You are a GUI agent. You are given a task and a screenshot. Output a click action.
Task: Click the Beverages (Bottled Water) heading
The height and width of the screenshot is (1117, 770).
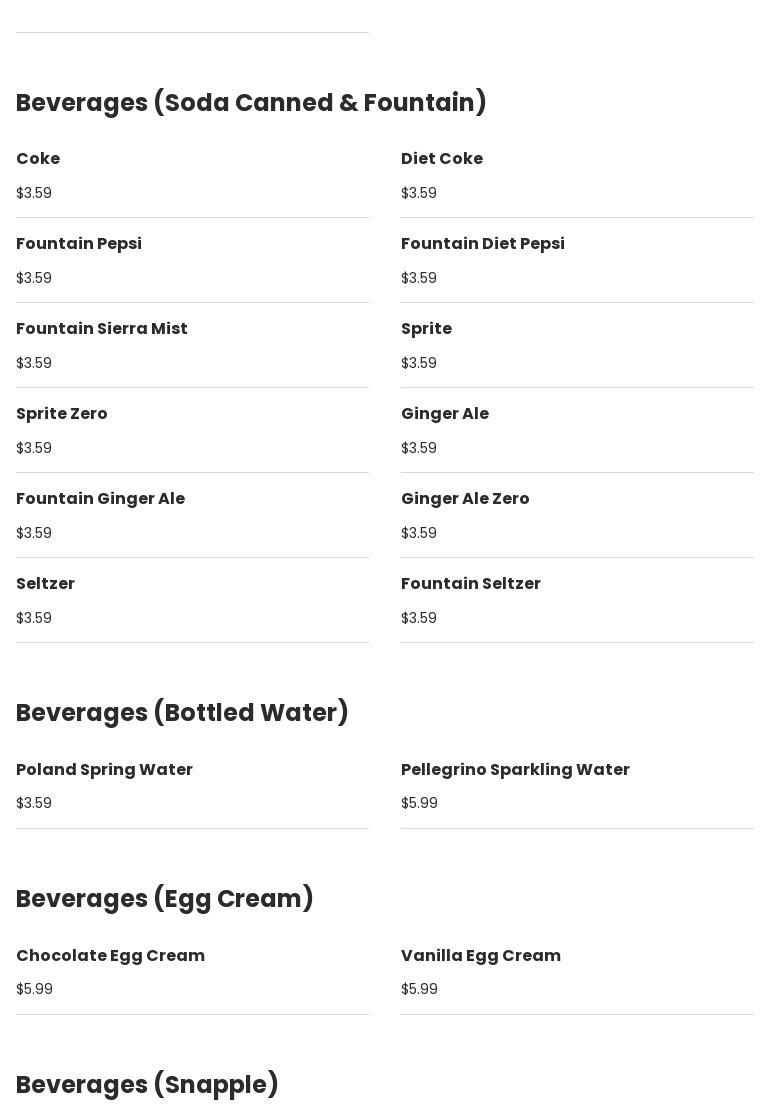[x=182, y=713]
